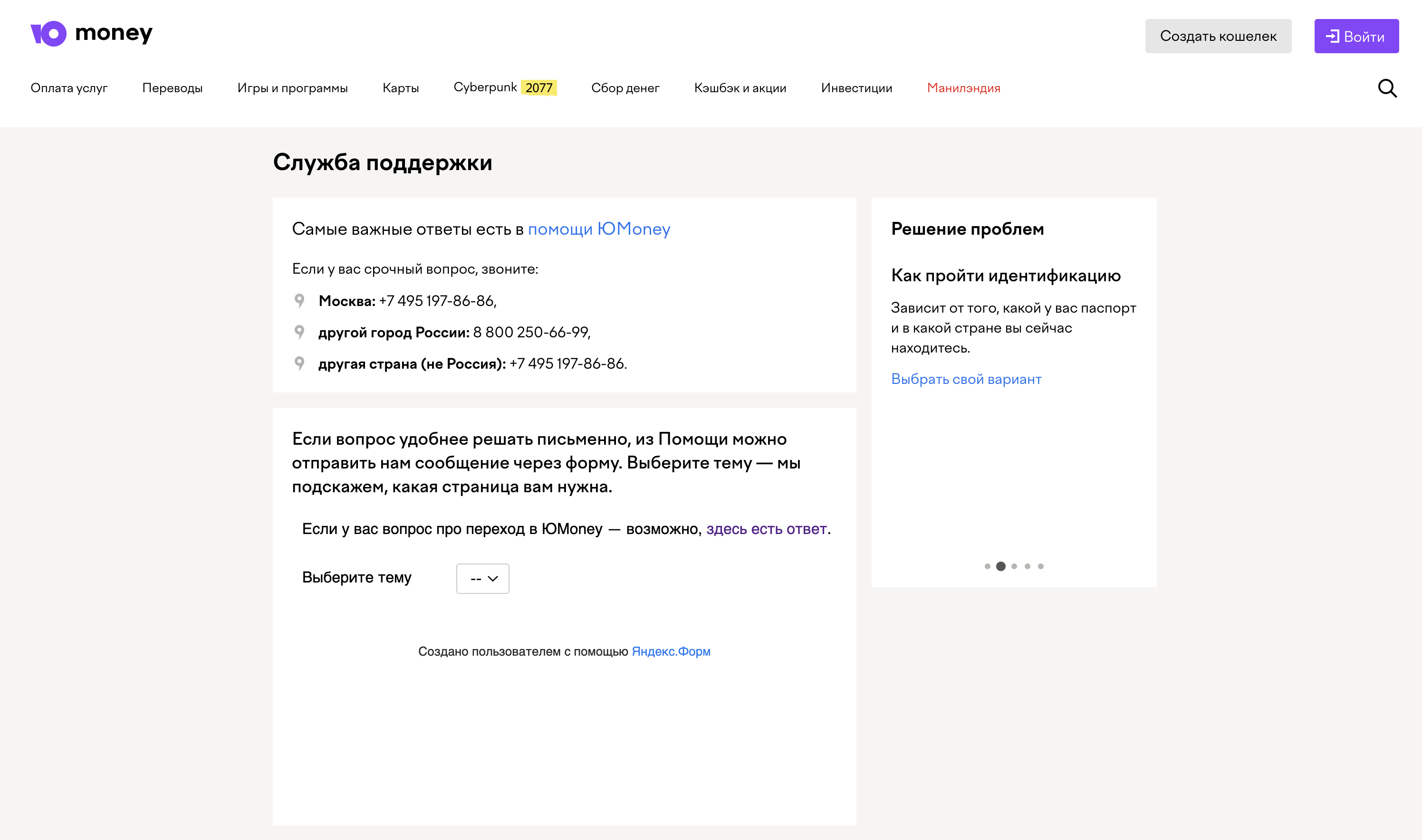Expand the Выберите тему dropdown
Viewport: 1422px width, 840px height.
pyautogui.click(x=483, y=579)
